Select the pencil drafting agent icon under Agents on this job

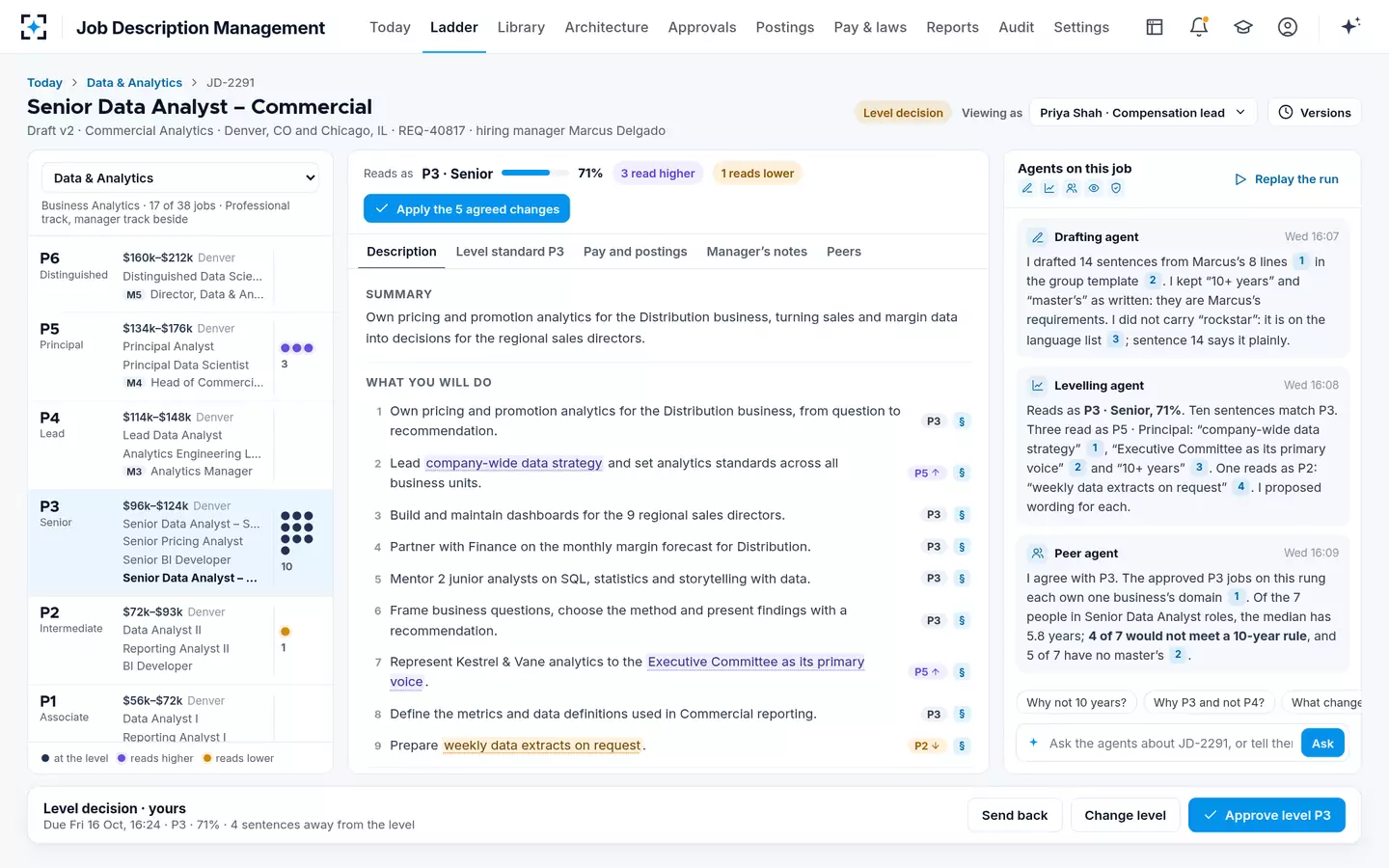tap(1027, 189)
